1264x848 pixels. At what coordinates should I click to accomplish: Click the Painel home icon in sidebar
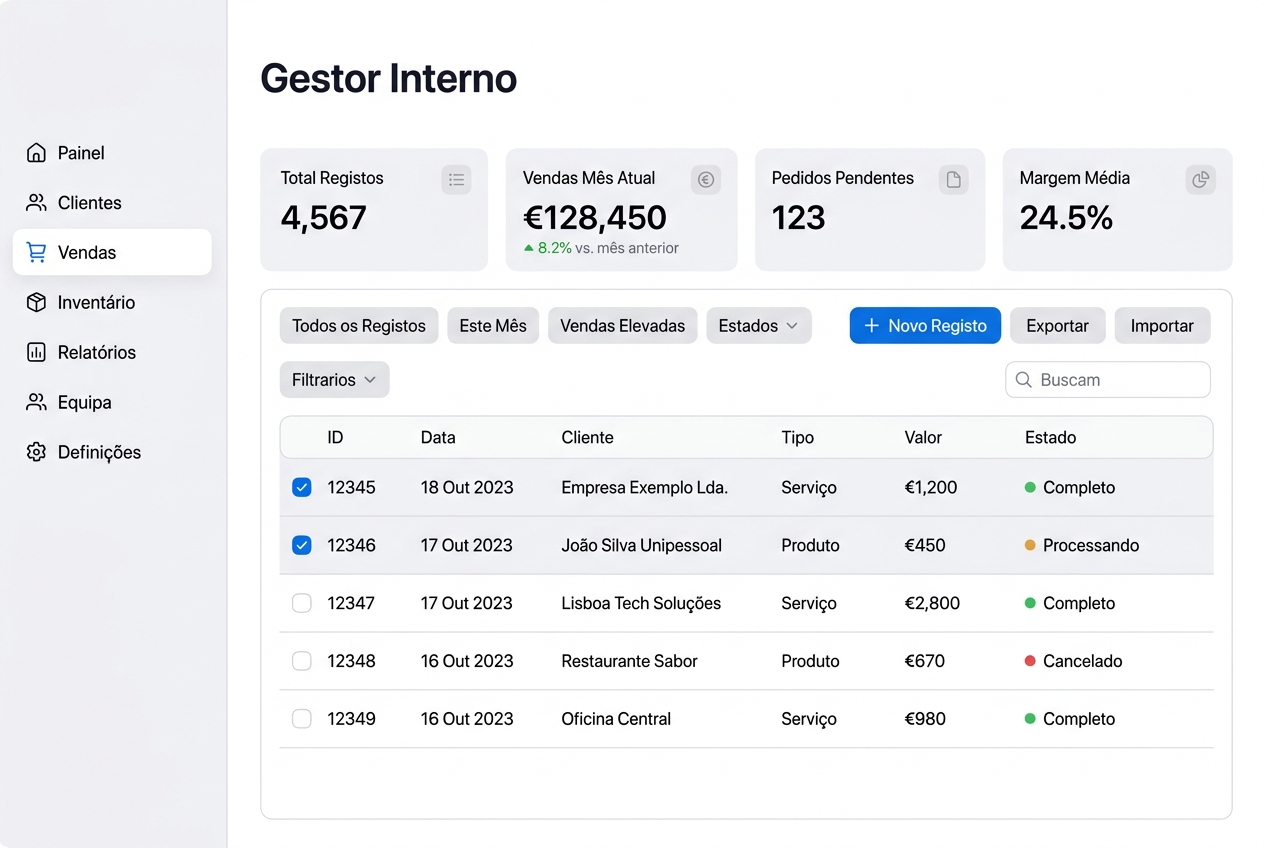[x=36, y=152]
